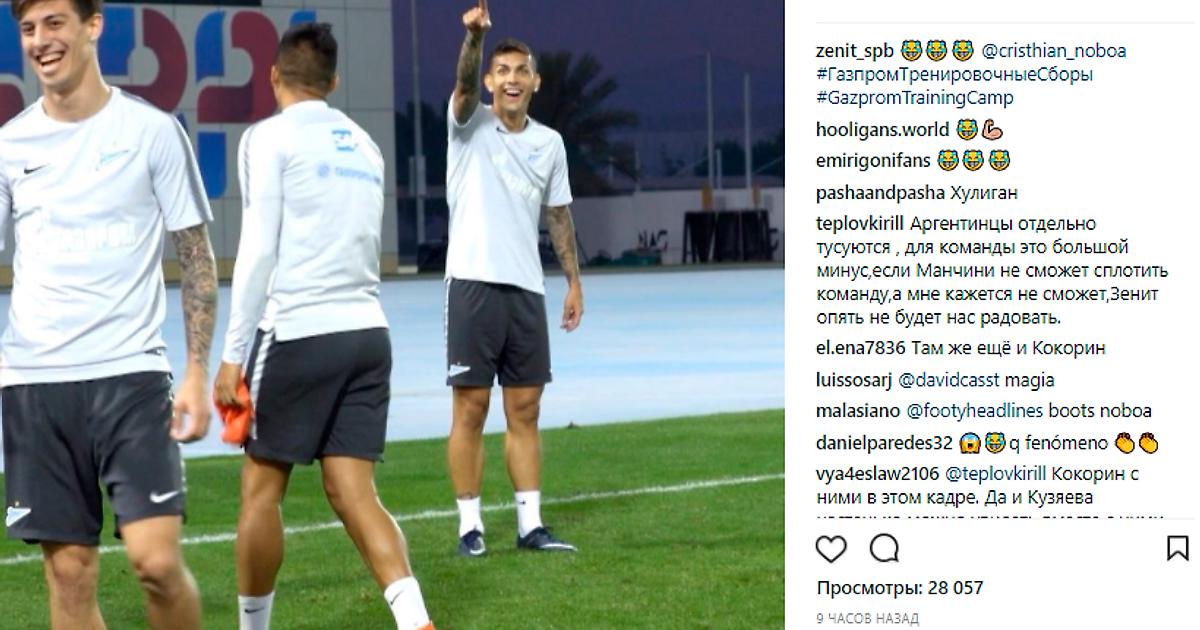Open hashtag #GazpromTrainingCamp
This screenshot has height=630, width=1200.
pyautogui.click(x=915, y=98)
